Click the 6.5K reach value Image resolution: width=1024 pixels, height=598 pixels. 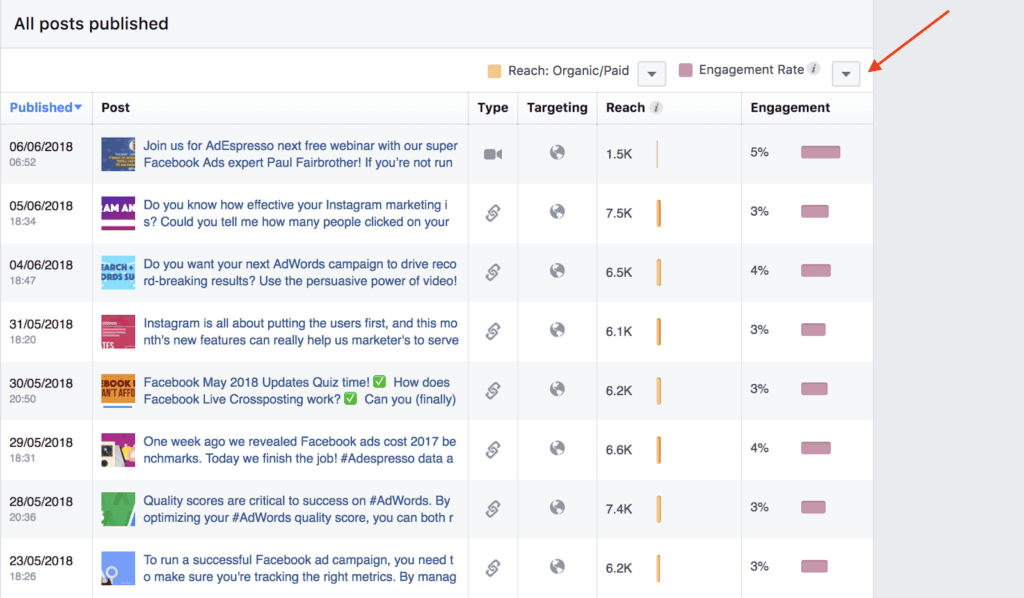click(x=618, y=272)
